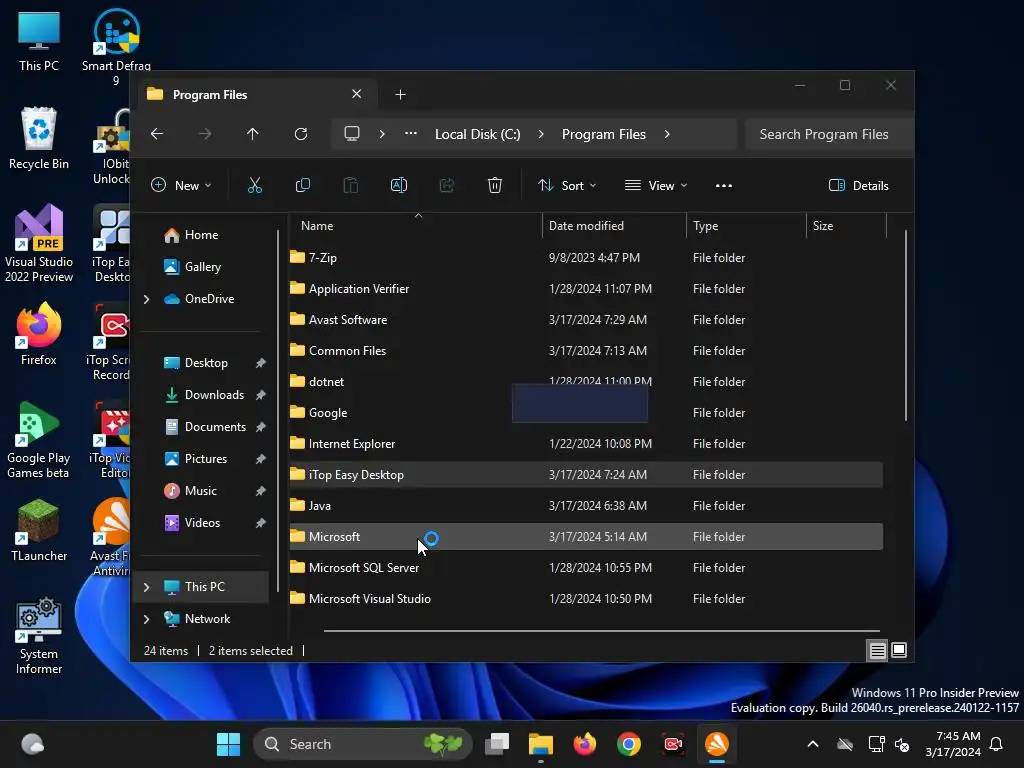
Task: Open Documents in sidebar
Action: tap(203, 427)
